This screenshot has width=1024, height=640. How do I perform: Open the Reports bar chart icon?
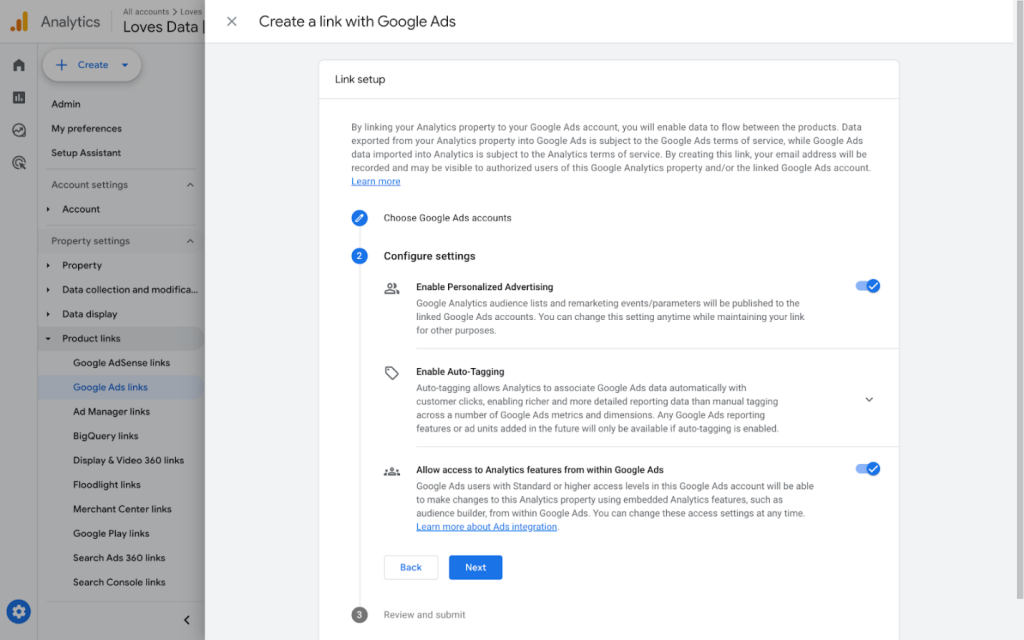[x=19, y=97]
